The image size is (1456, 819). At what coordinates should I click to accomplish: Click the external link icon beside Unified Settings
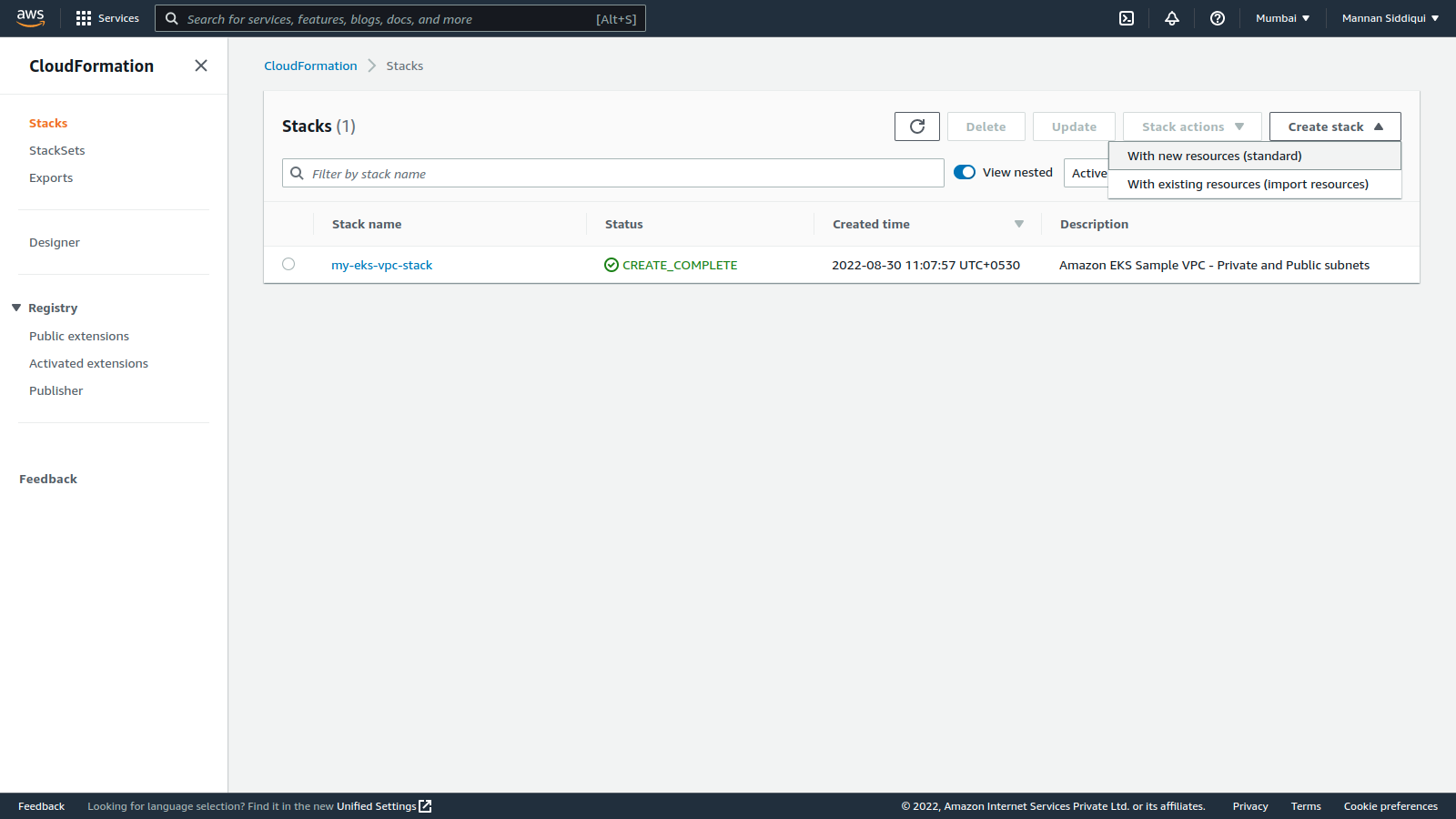(x=424, y=805)
